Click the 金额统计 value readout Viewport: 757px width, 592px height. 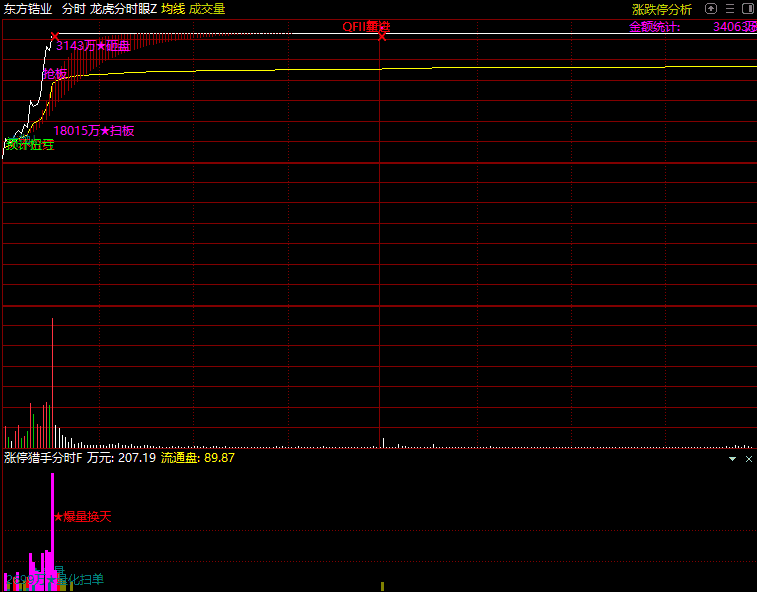click(734, 27)
